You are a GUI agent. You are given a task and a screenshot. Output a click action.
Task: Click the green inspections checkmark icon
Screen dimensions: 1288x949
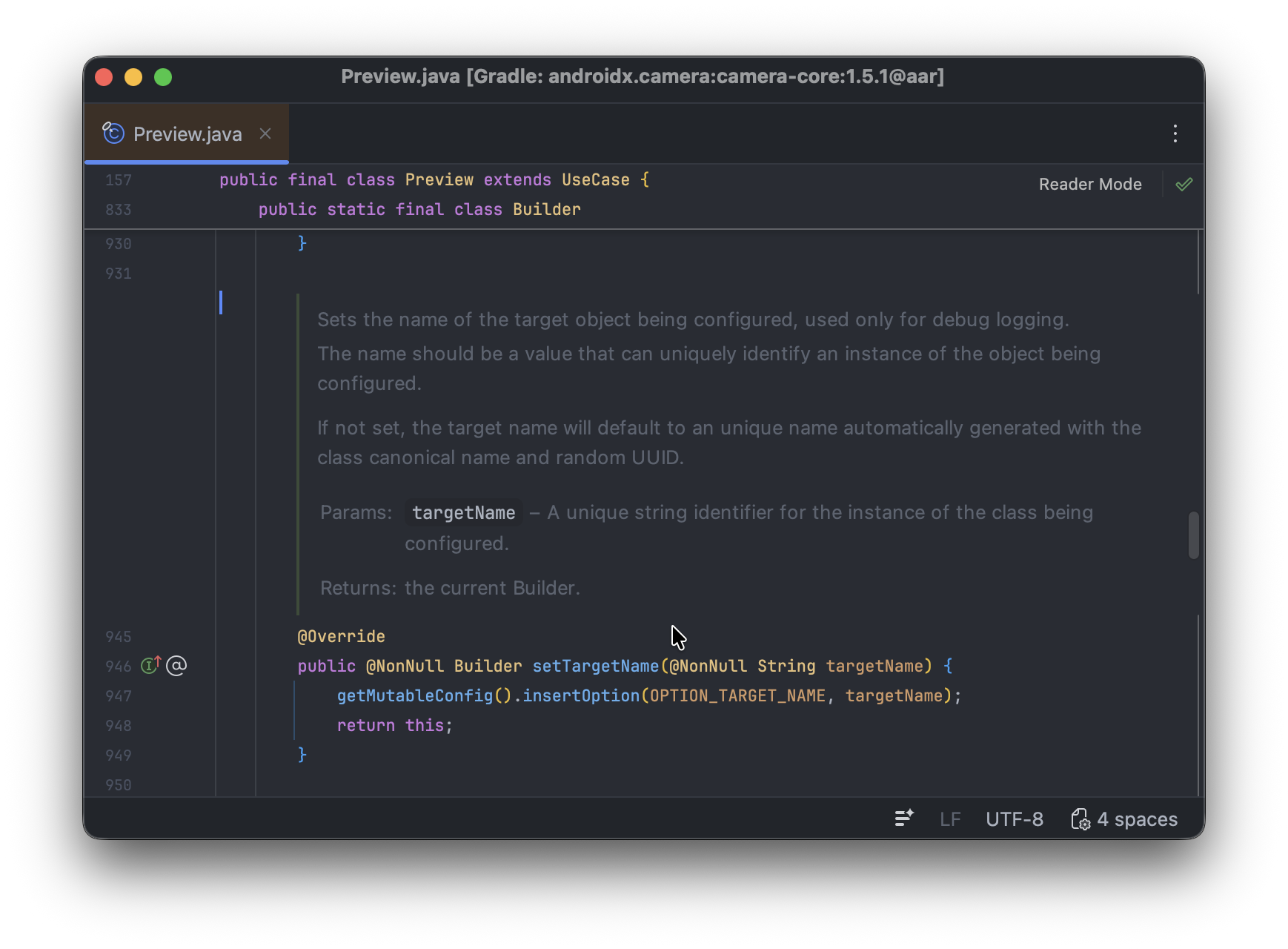pos(1184,185)
